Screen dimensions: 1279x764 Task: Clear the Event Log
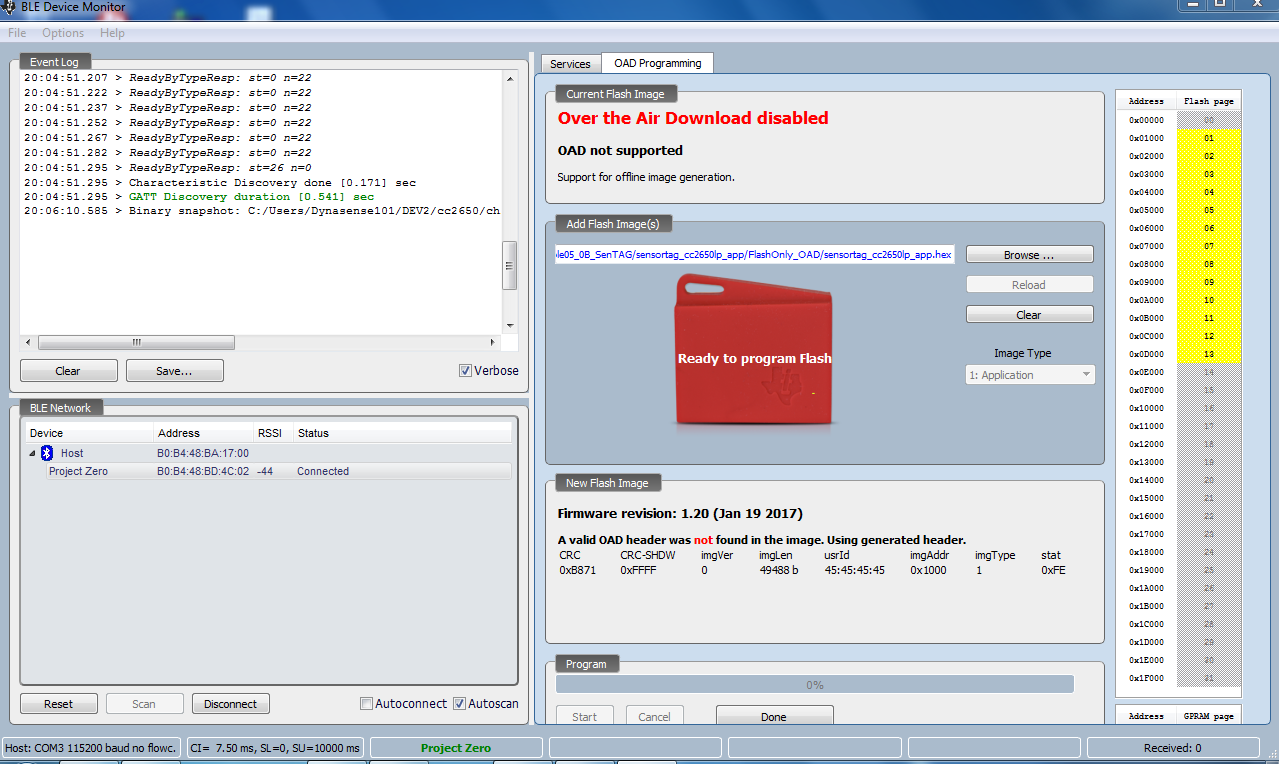(68, 371)
